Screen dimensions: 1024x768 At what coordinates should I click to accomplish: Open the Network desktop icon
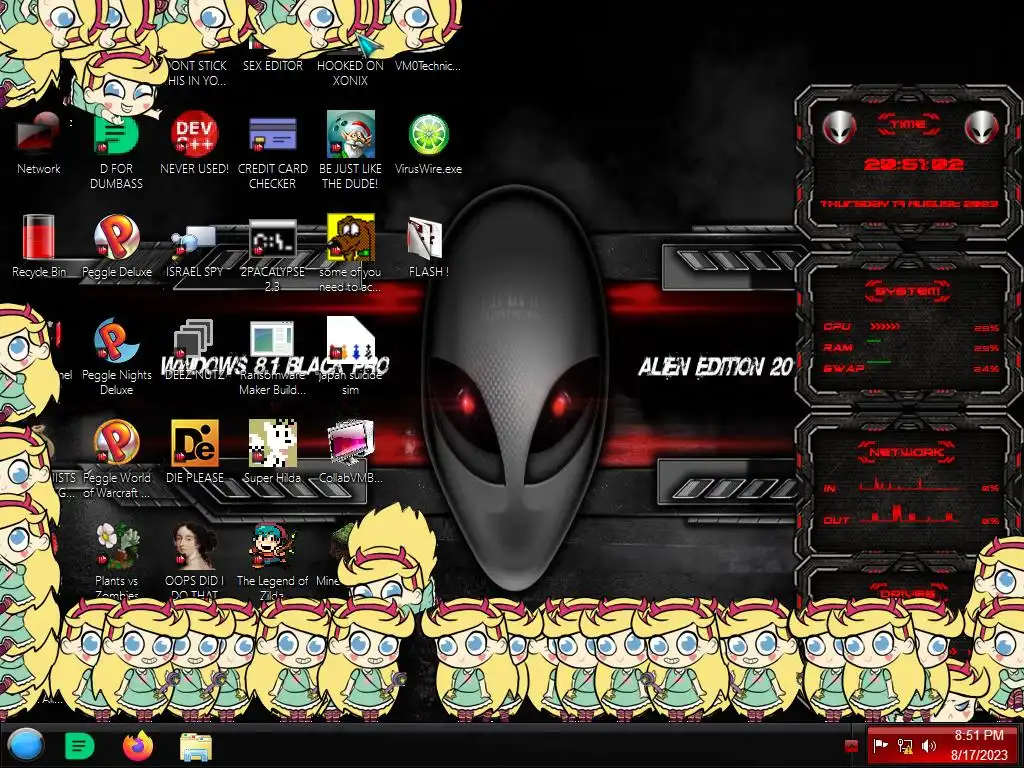(39, 135)
